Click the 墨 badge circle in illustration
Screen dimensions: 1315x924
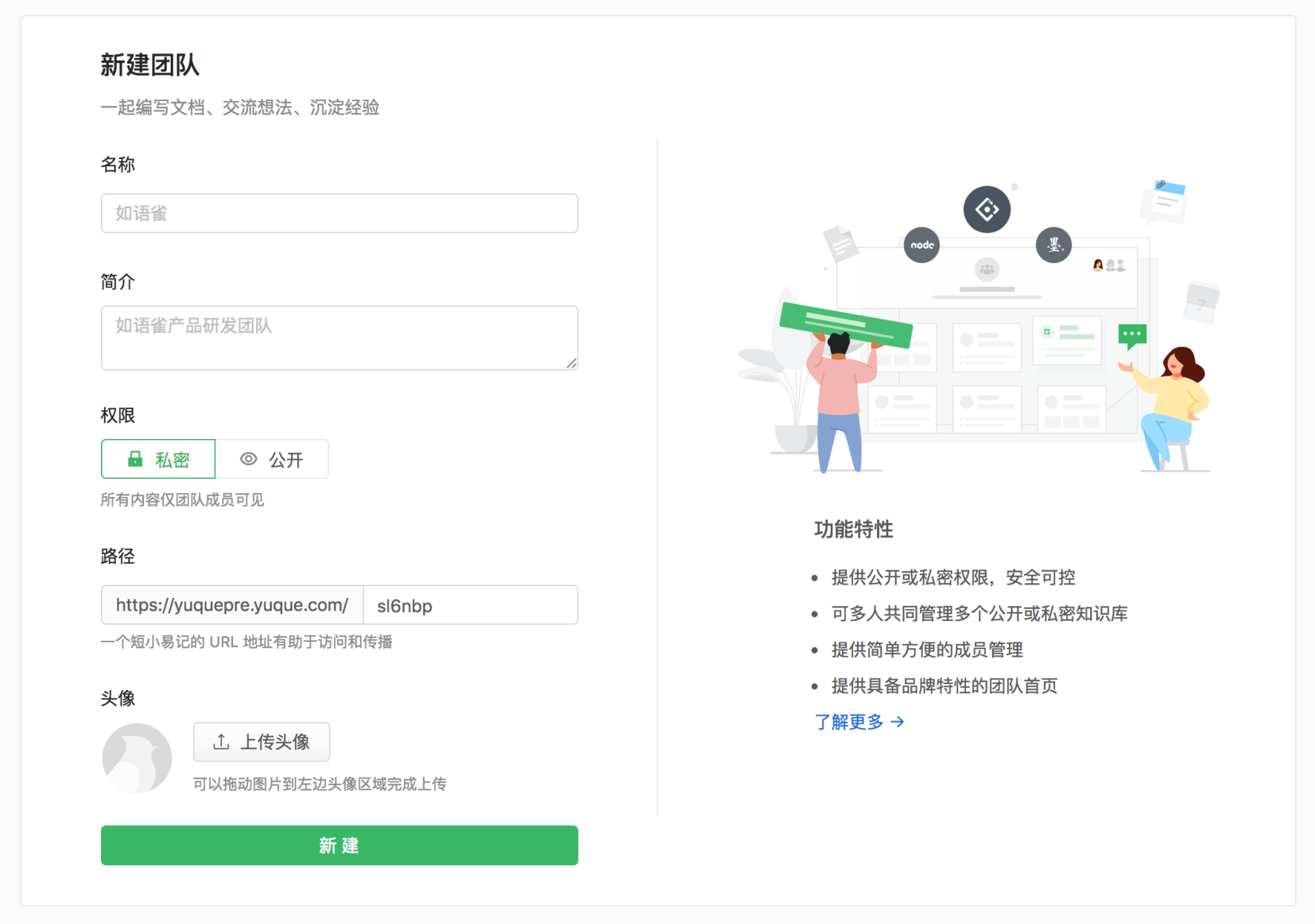pos(1053,245)
